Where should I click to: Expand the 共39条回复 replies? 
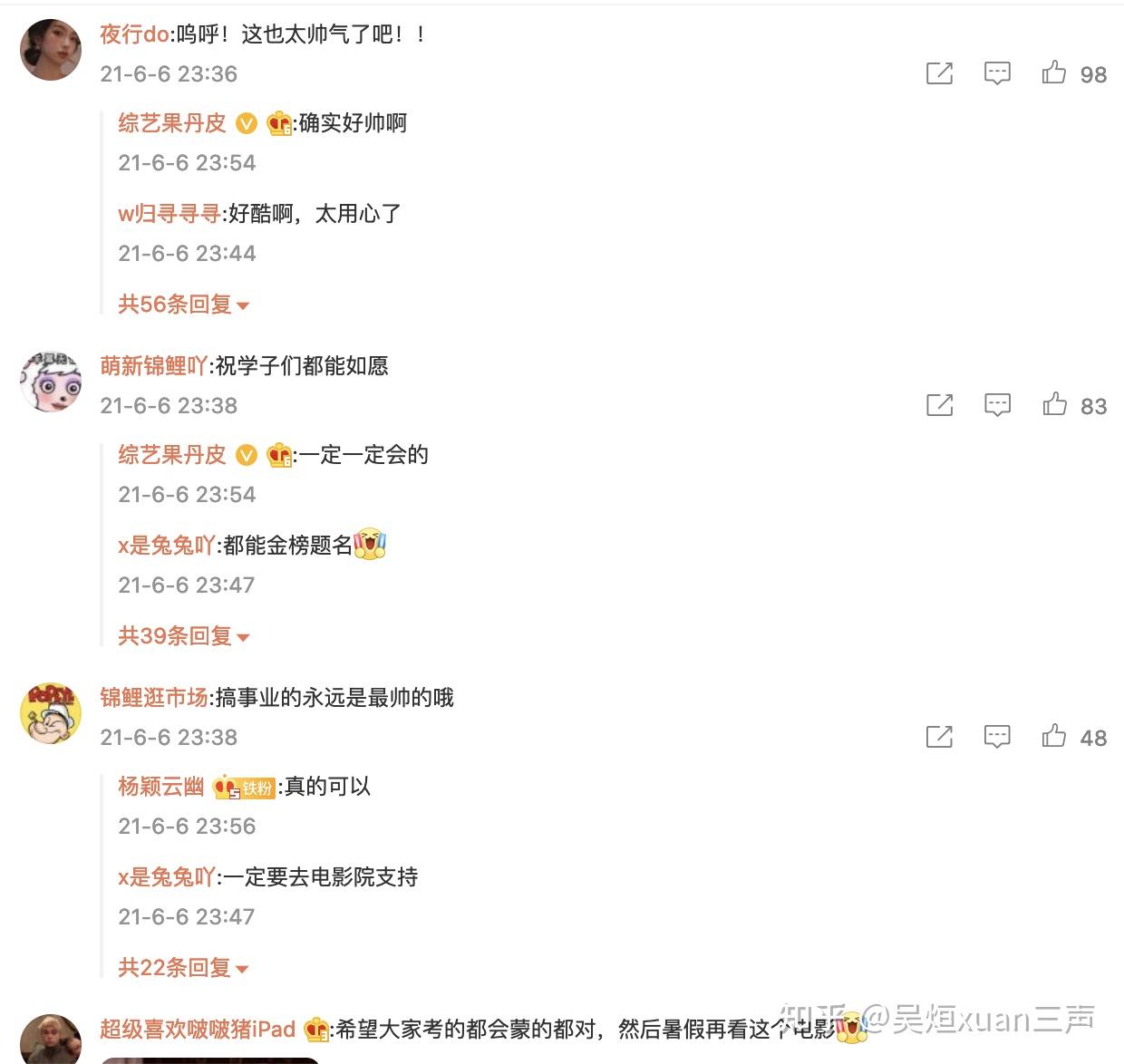(x=183, y=636)
